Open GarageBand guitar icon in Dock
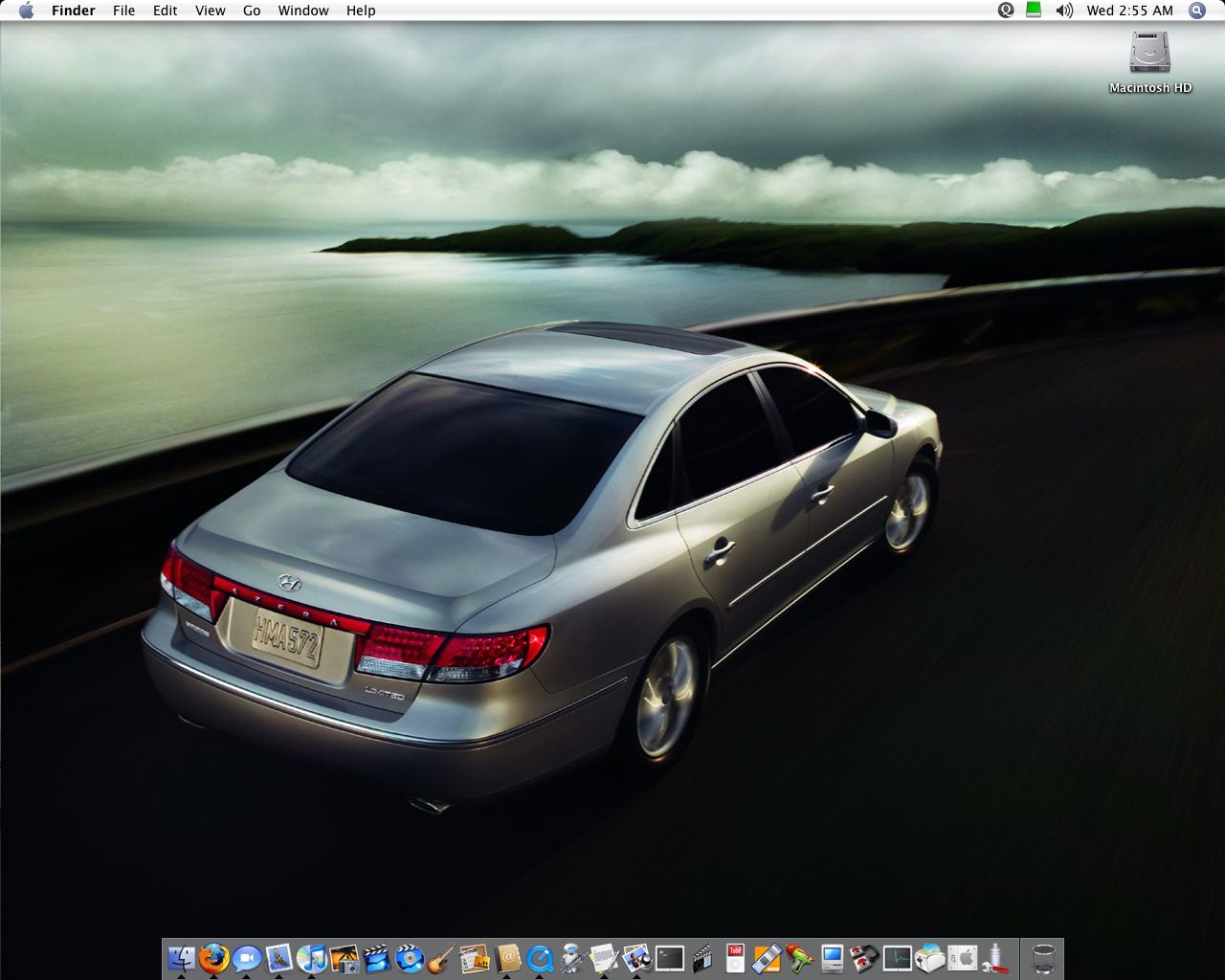Image resolution: width=1225 pixels, height=980 pixels. (442, 957)
